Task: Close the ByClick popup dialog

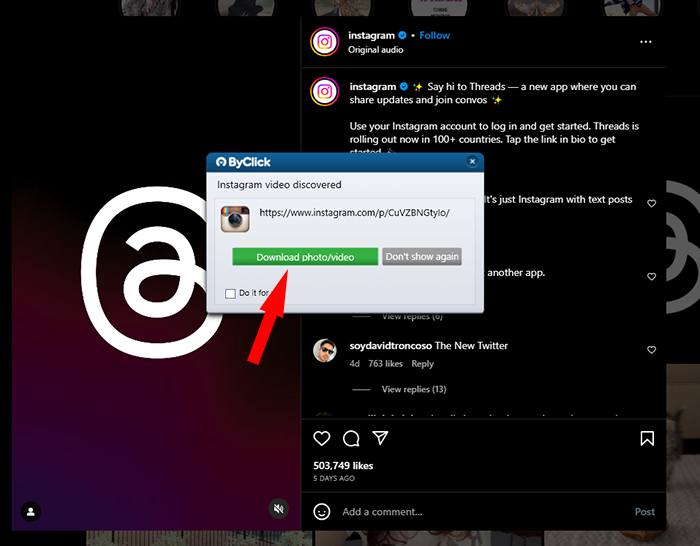Action: coord(472,162)
